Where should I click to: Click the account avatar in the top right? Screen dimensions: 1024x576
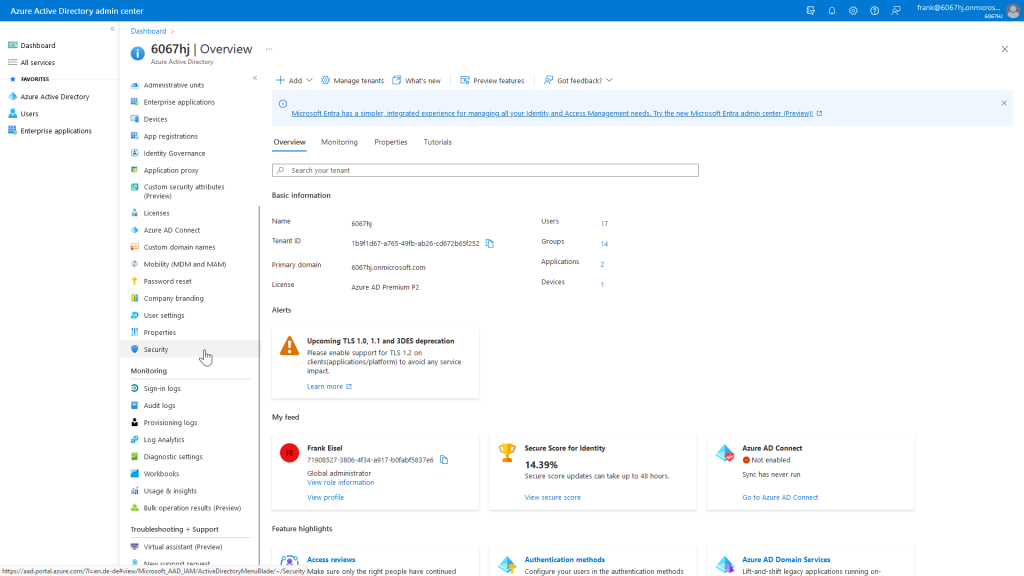(x=1011, y=10)
